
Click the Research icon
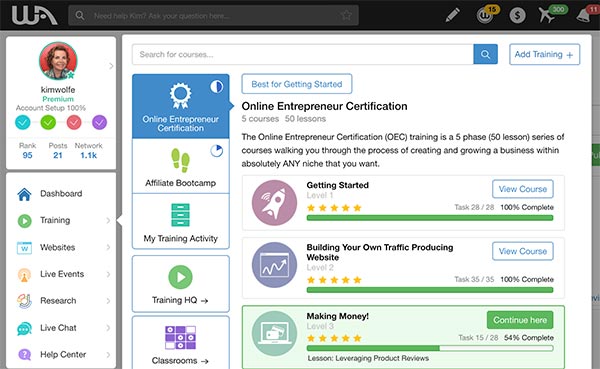[24, 301]
